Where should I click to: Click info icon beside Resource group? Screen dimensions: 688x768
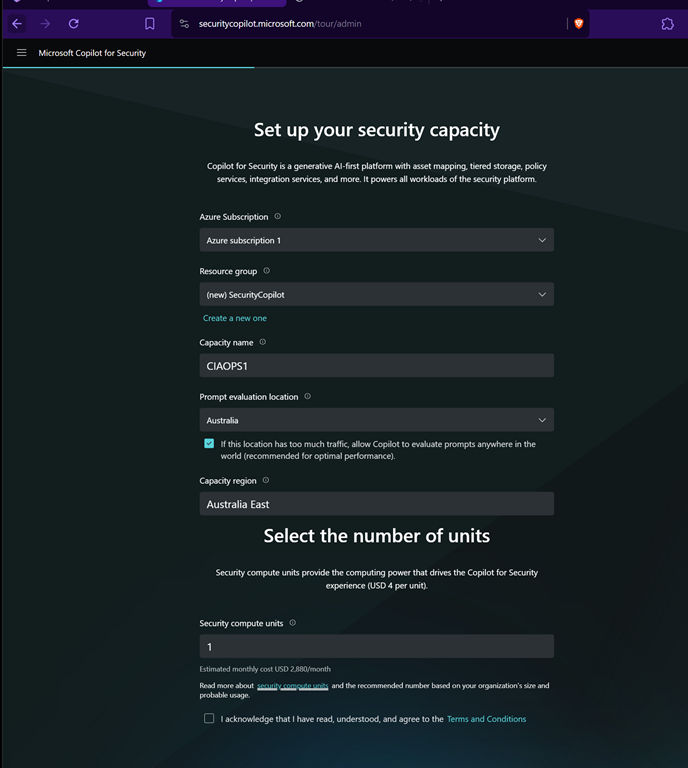coord(266,271)
